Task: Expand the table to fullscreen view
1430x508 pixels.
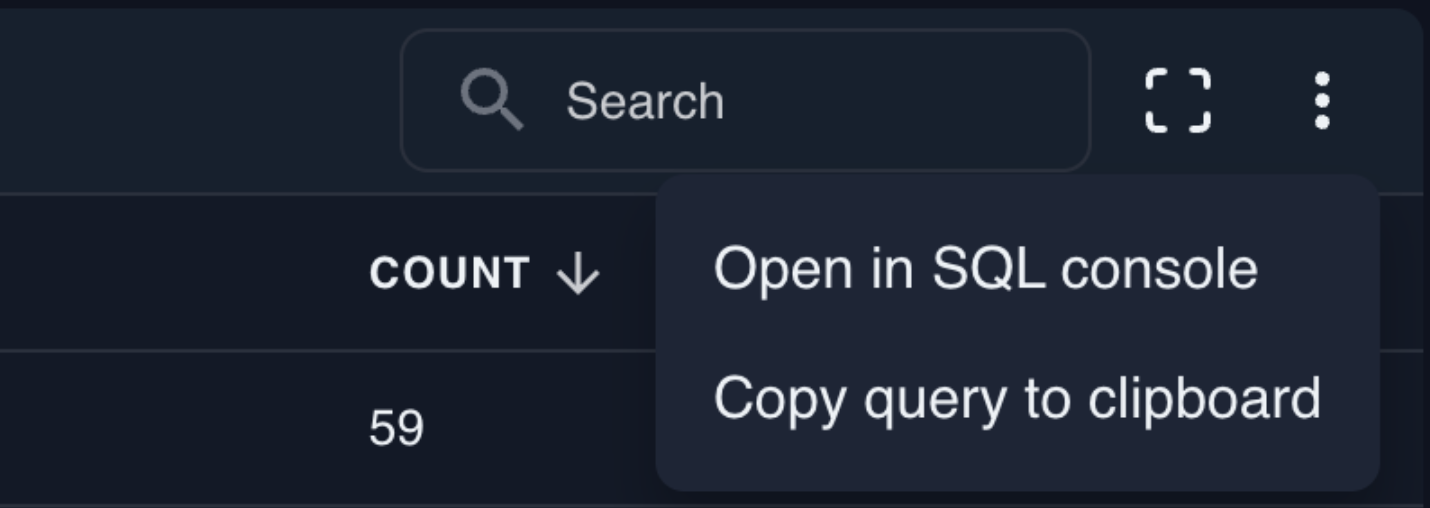Action: pos(1177,100)
